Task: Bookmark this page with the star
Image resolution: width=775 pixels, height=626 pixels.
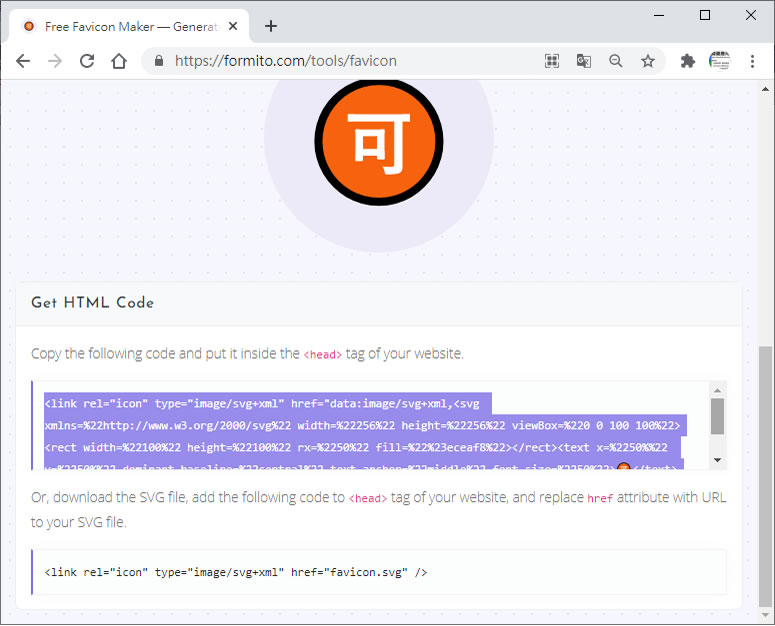Action: point(648,61)
